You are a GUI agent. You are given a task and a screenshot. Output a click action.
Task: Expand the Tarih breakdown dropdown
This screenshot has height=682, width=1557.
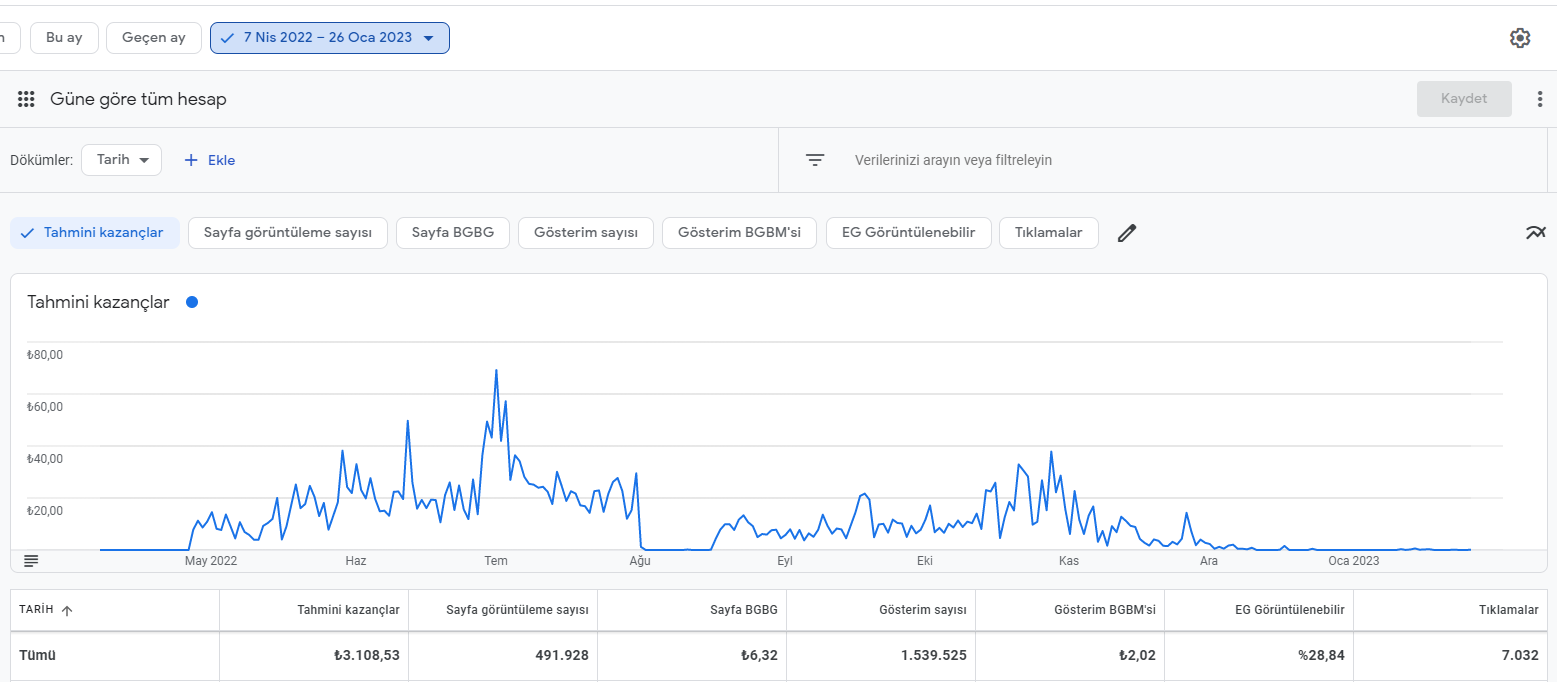121,160
